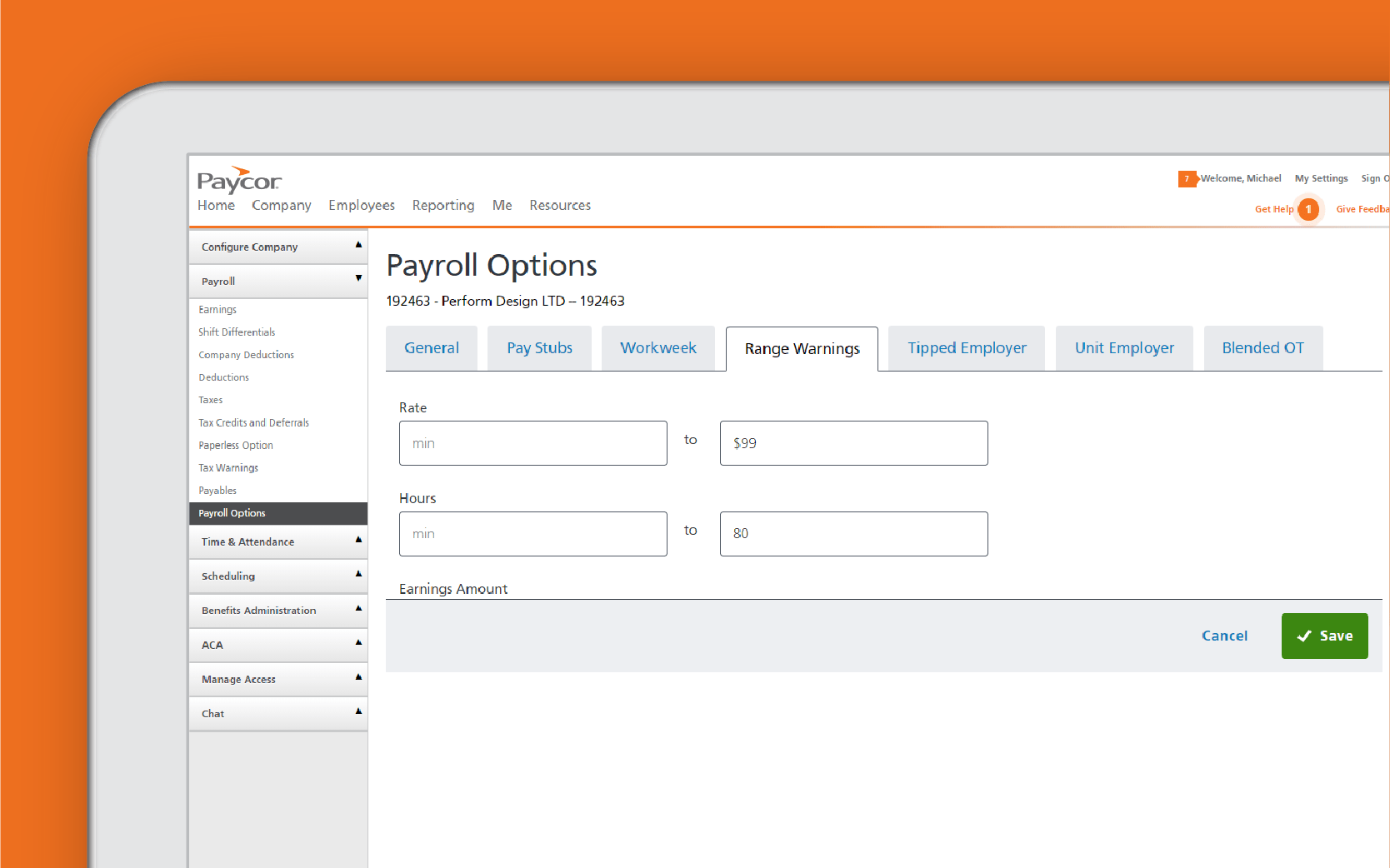Expand the Configure Company section

coord(278,247)
